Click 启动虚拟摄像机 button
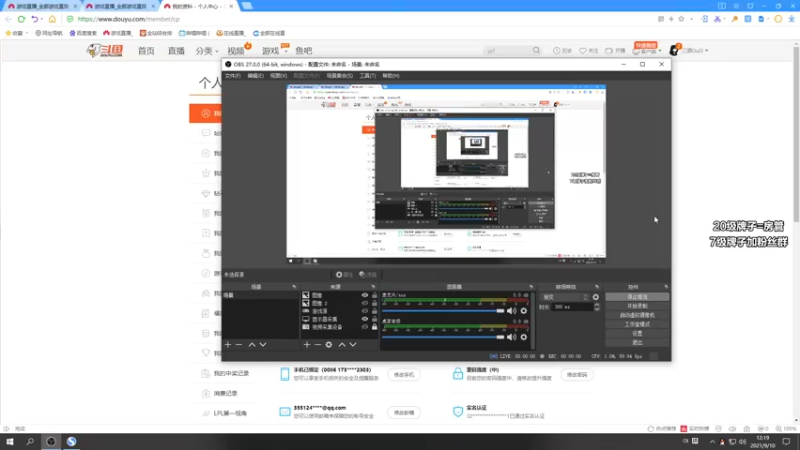The width and height of the screenshot is (800, 450). pyautogui.click(x=637, y=315)
